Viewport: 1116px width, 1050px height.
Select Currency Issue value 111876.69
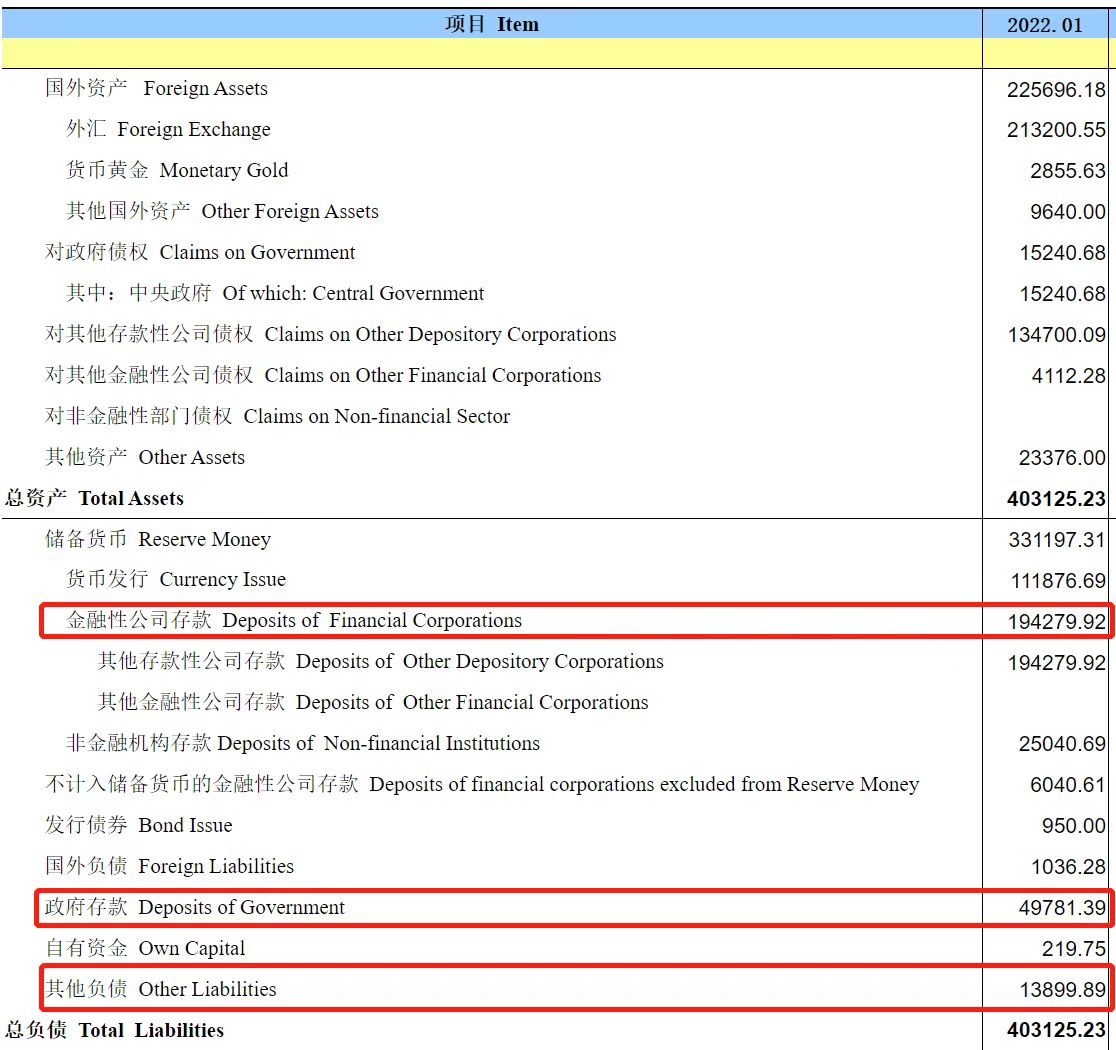tap(1058, 581)
